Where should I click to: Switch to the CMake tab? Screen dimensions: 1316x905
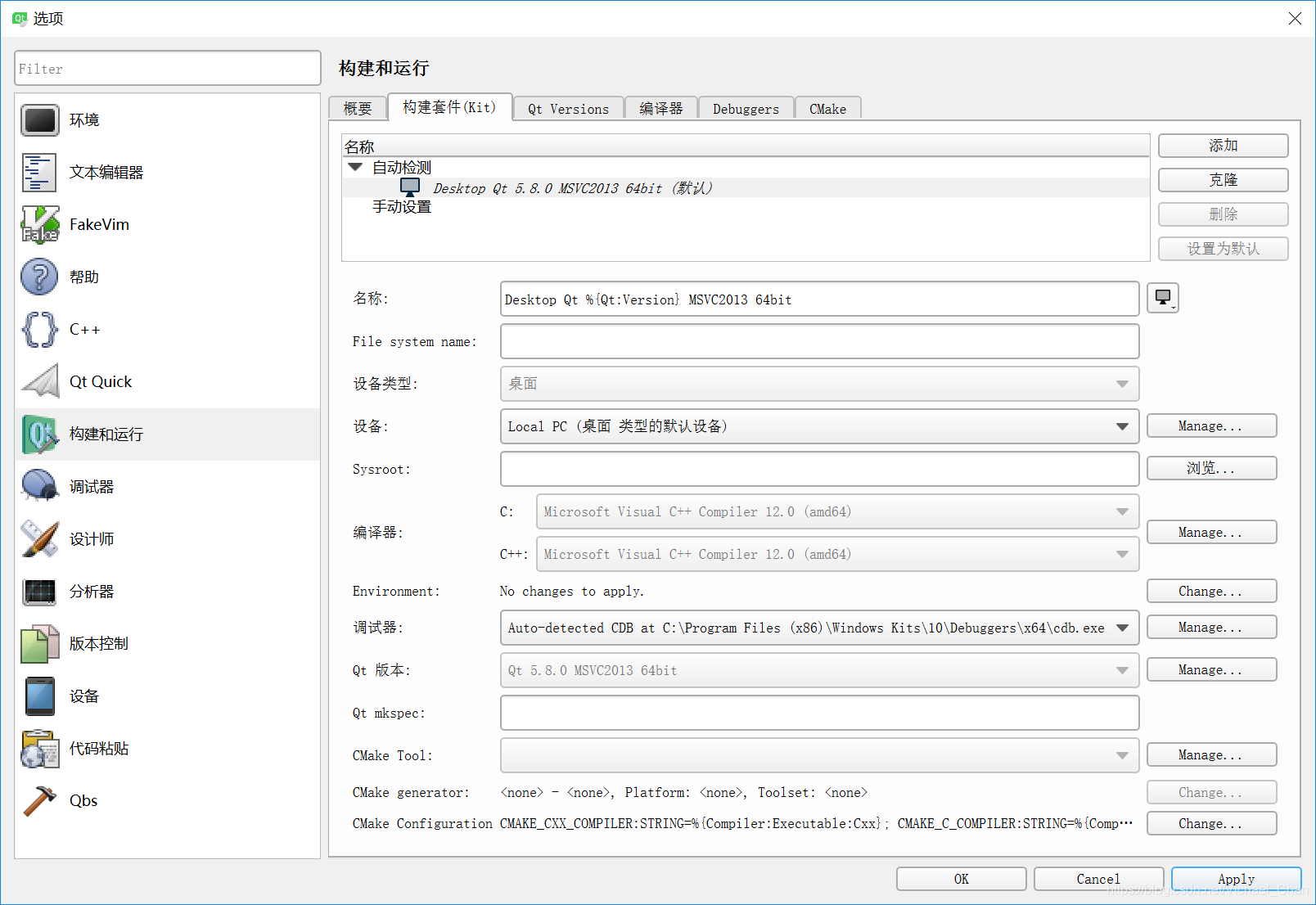point(827,109)
